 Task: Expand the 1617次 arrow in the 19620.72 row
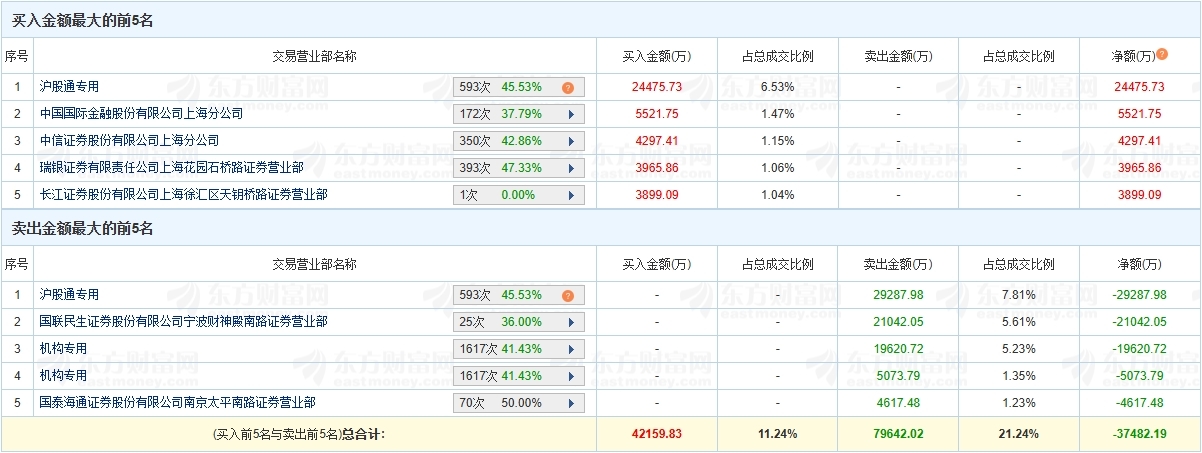571,350
